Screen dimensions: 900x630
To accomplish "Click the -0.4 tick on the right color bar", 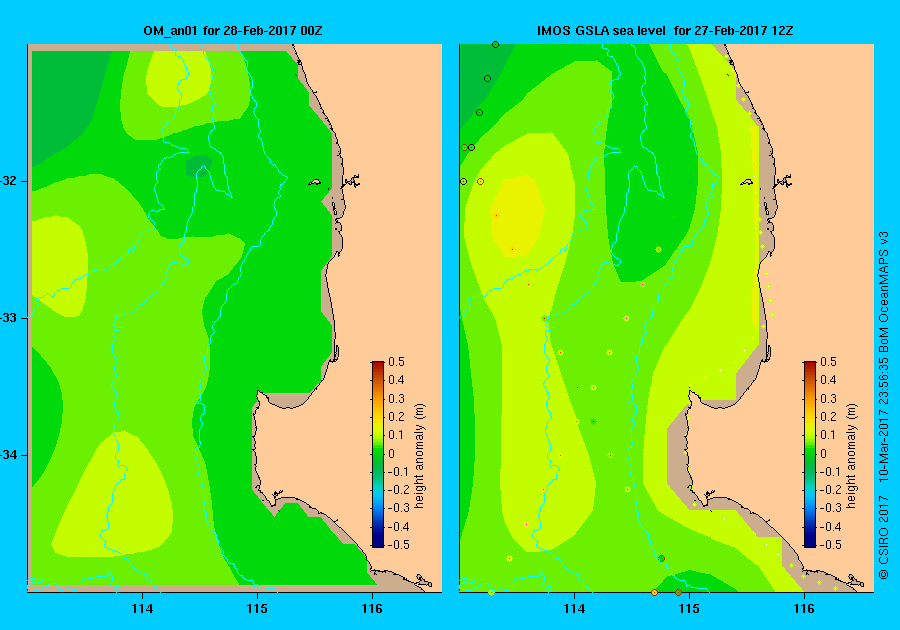I will click(831, 527).
